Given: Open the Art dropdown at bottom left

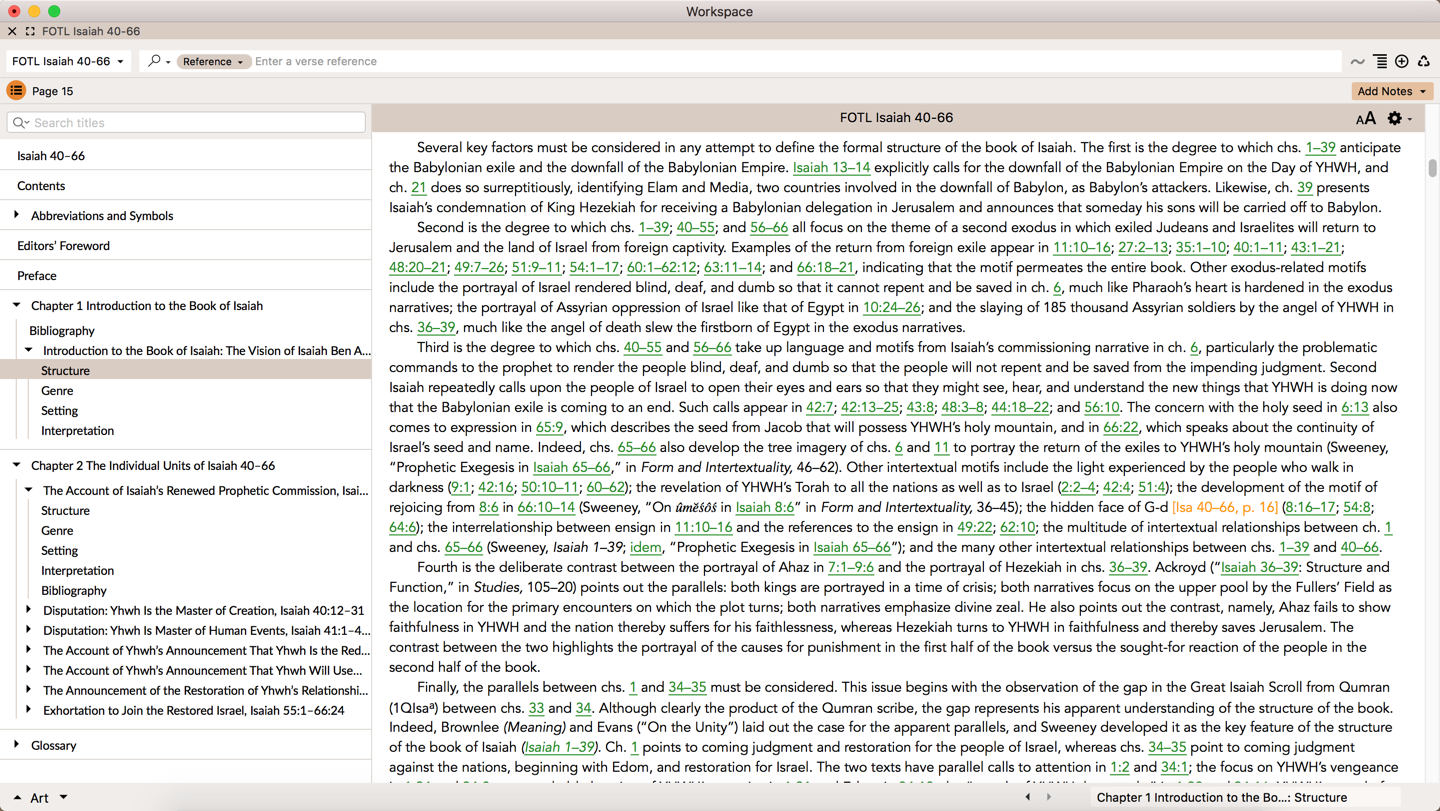Looking at the screenshot, I should [x=49, y=798].
